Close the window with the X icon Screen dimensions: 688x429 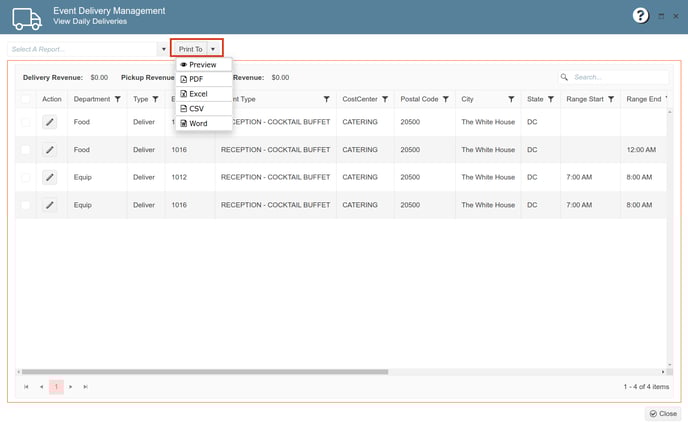point(676,16)
